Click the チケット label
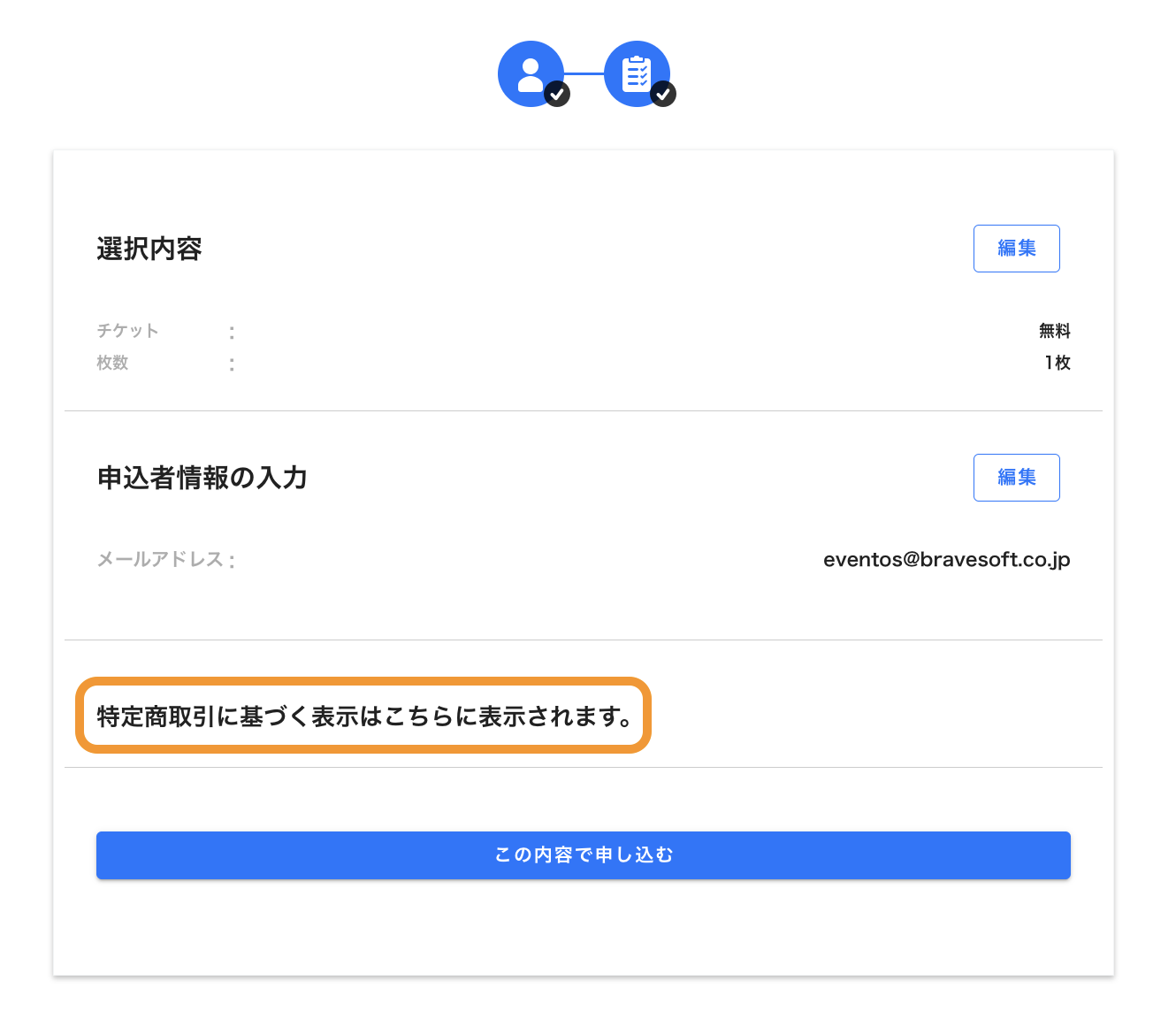The height and width of the screenshot is (1019, 1176). pyautogui.click(x=128, y=331)
